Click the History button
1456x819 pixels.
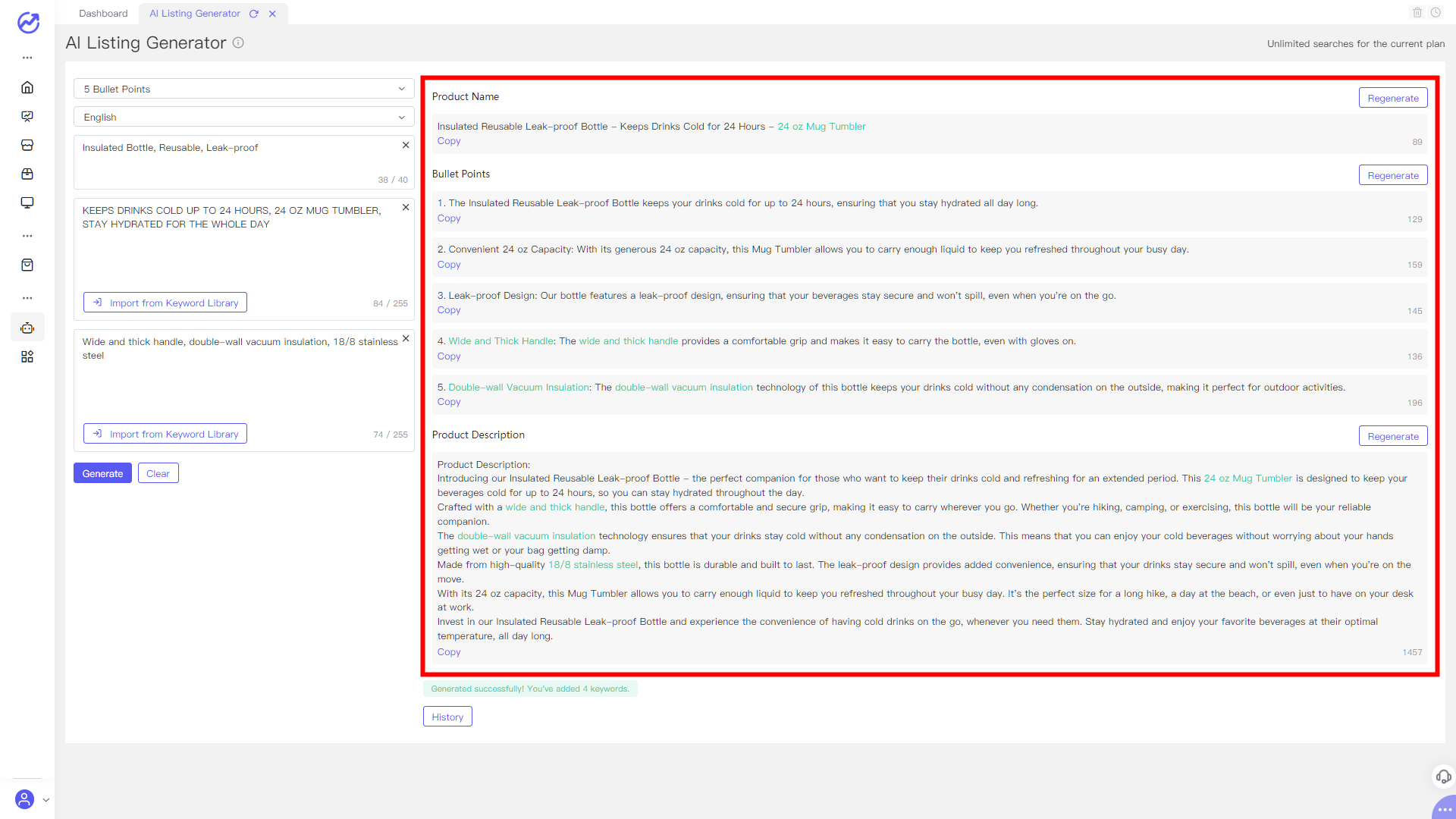click(x=447, y=717)
